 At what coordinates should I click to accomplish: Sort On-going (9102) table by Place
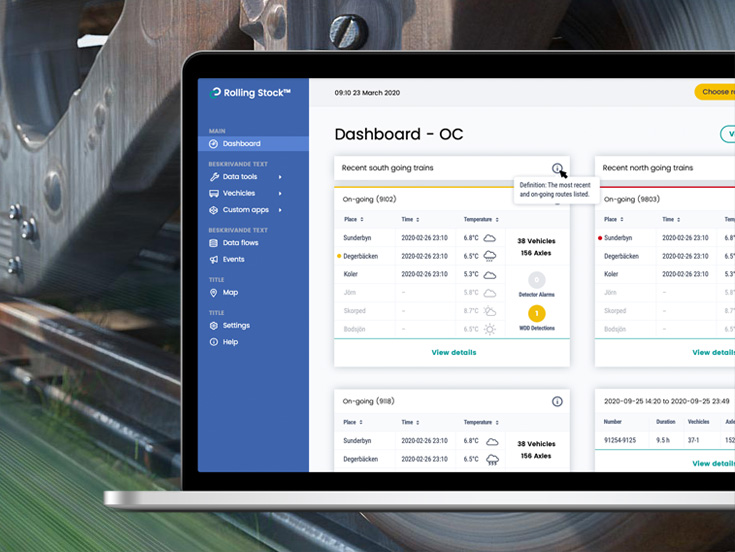pyautogui.click(x=354, y=219)
